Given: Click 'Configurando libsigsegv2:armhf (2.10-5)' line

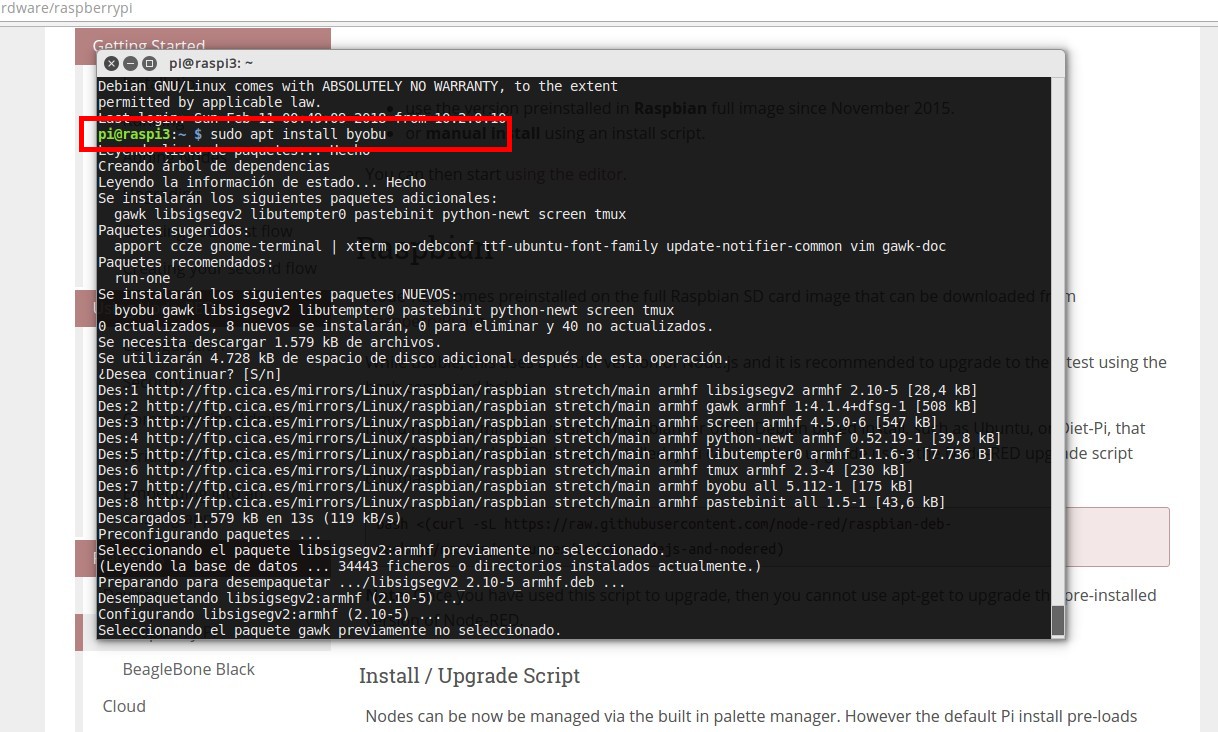Looking at the screenshot, I should tap(270, 614).
